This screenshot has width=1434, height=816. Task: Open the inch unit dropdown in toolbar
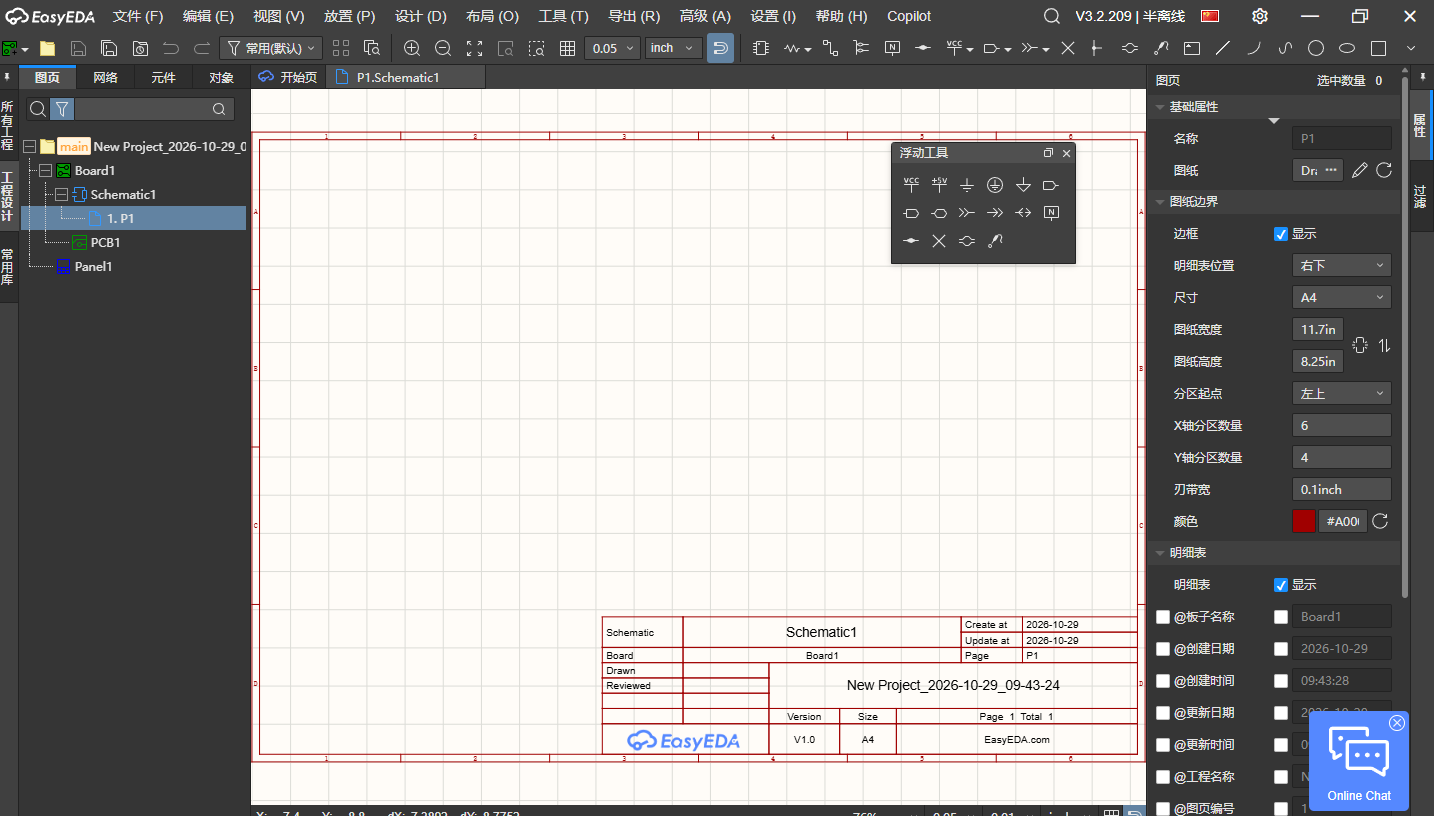pyautogui.click(x=671, y=48)
